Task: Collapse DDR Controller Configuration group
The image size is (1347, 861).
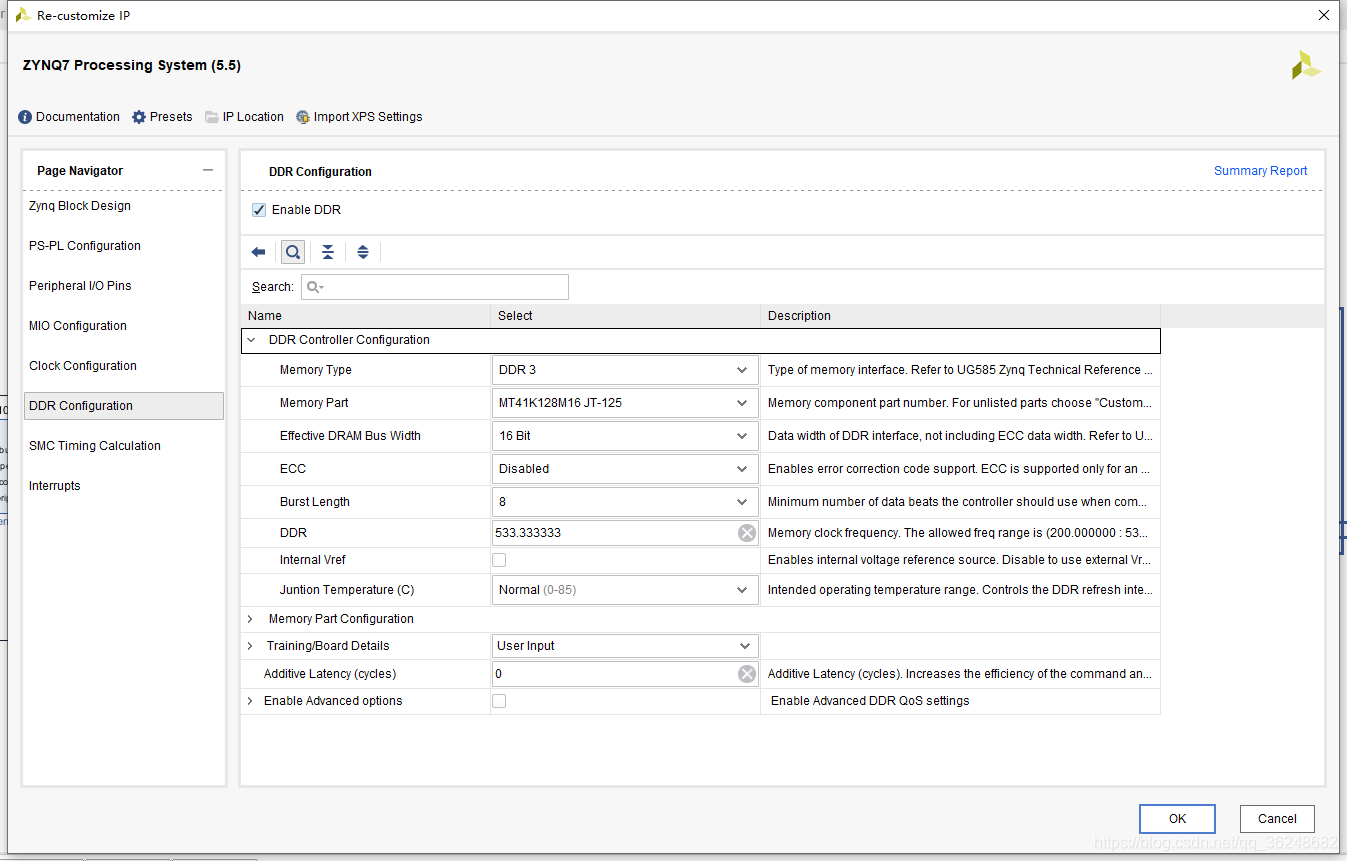Action: pyautogui.click(x=251, y=340)
